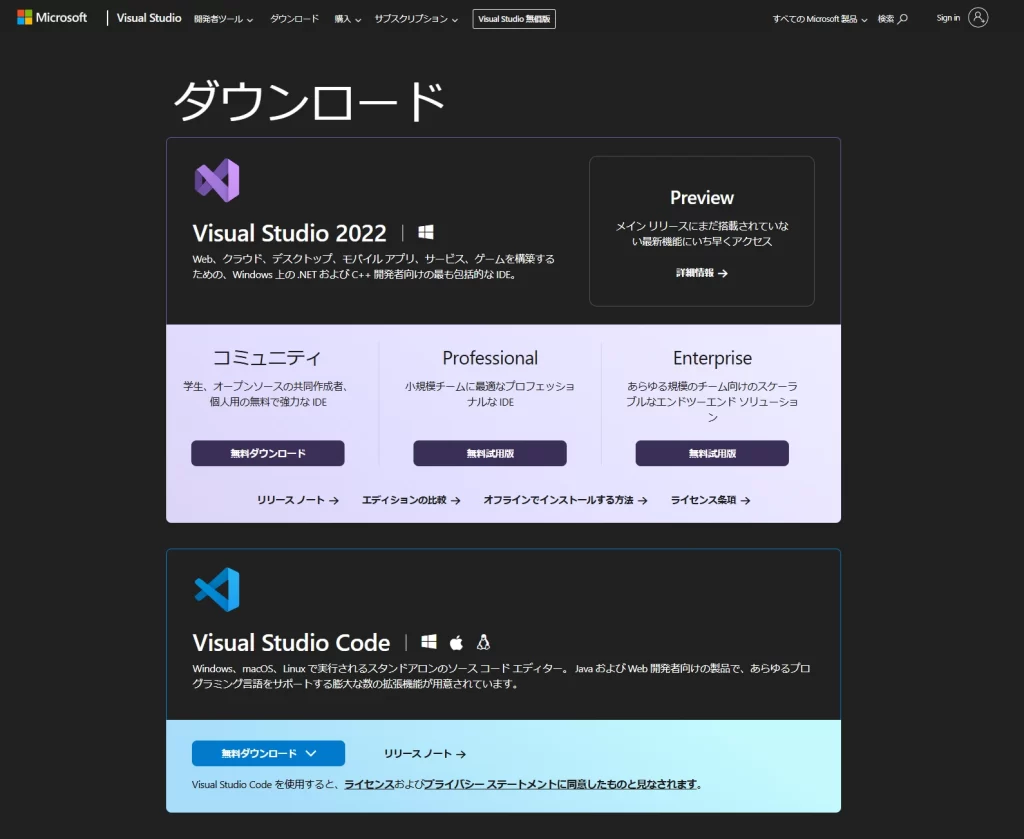The height and width of the screenshot is (839, 1024).
Task: Click the Visual Studio 無償版 button
Action: [513, 17]
